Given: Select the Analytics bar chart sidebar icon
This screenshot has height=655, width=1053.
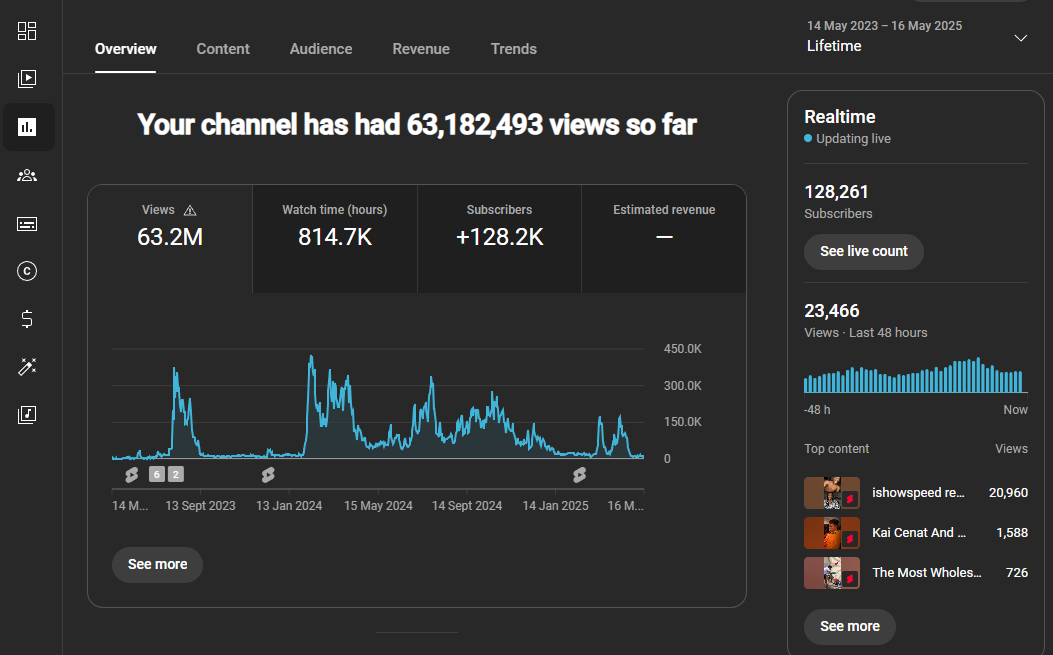Looking at the screenshot, I should click(27, 127).
